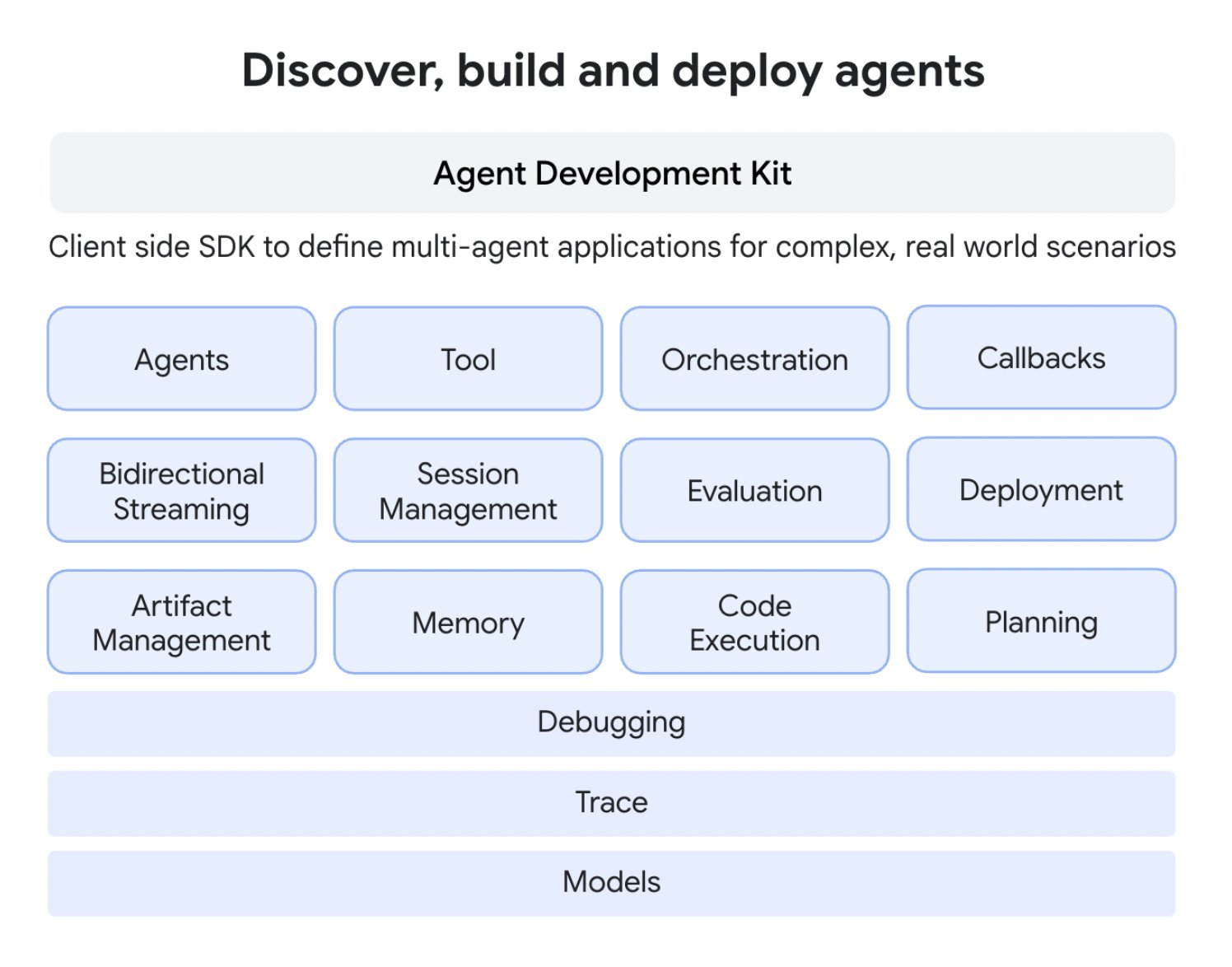Select the Agents box
The width and height of the screenshot is (1232, 967).
coord(182,359)
